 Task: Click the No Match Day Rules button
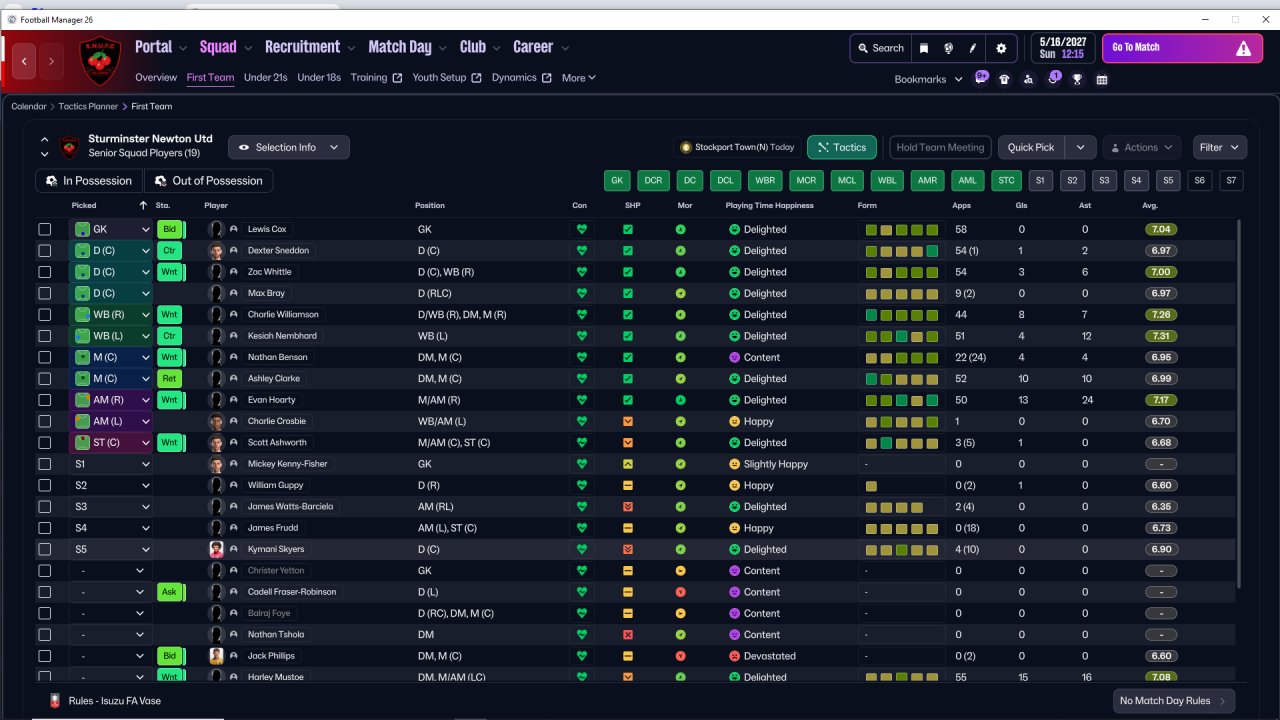click(x=1174, y=701)
